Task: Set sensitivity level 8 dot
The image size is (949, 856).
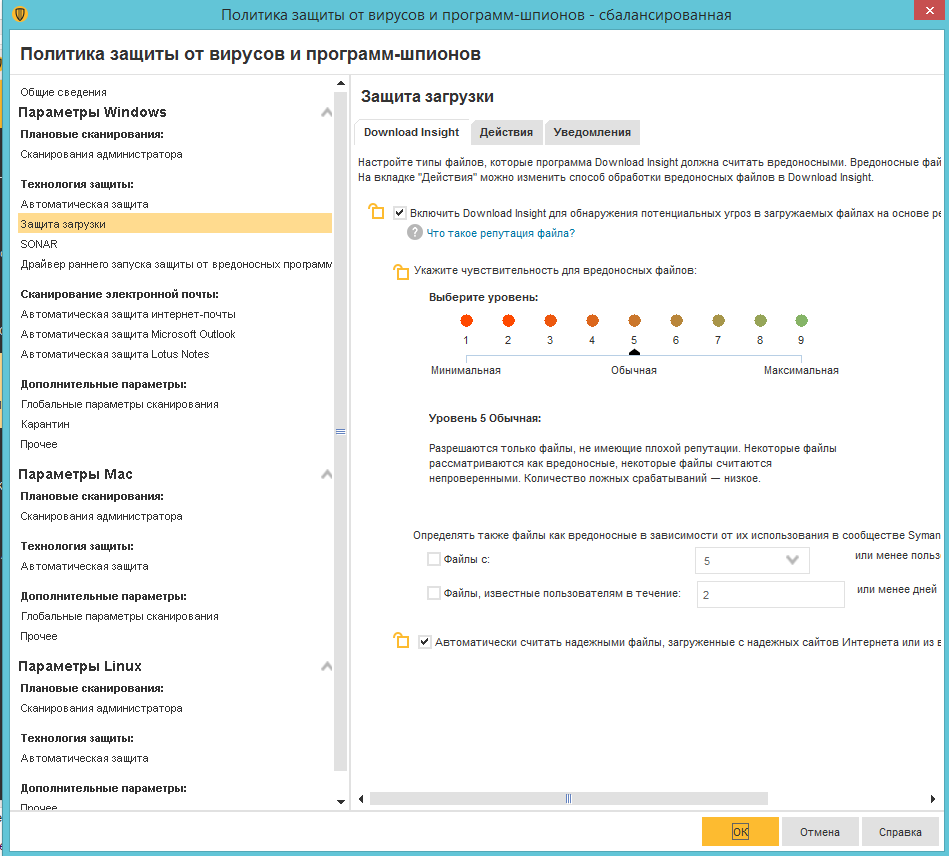Action: (761, 320)
